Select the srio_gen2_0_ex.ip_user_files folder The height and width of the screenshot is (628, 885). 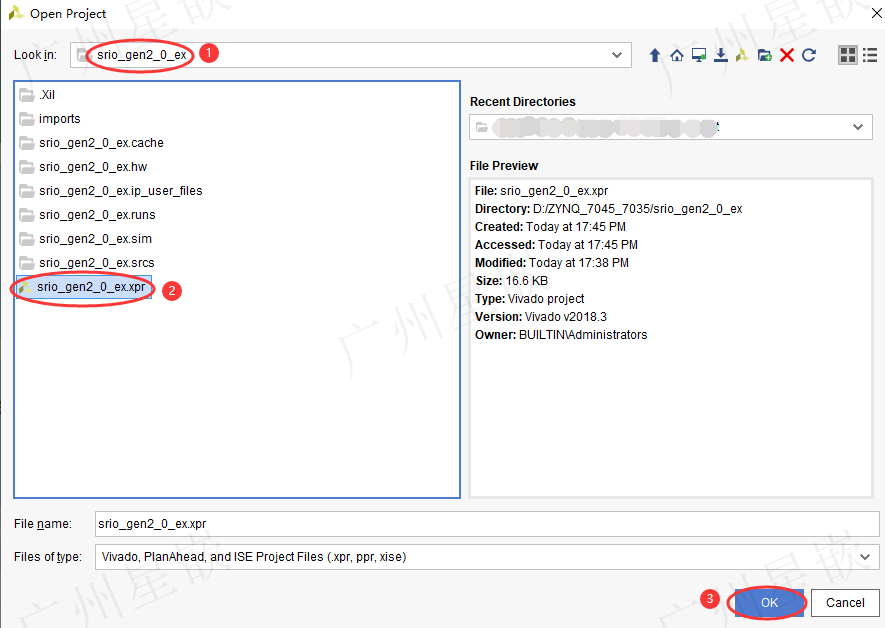tap(111, 191)
